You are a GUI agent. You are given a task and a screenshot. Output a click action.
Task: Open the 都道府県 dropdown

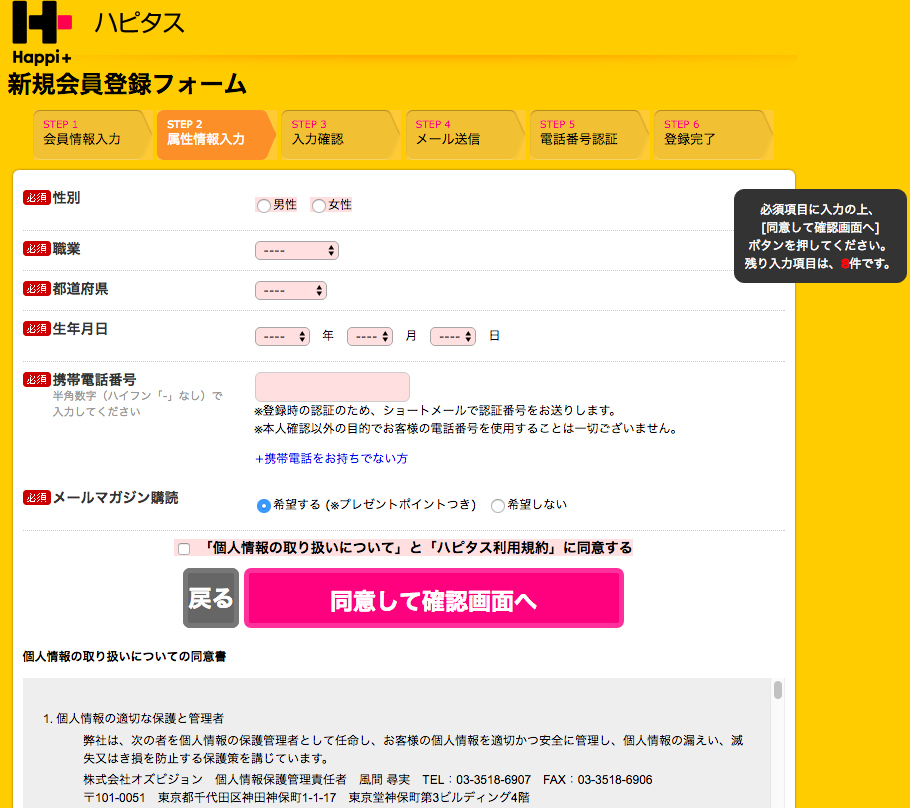tap(291, 291)
